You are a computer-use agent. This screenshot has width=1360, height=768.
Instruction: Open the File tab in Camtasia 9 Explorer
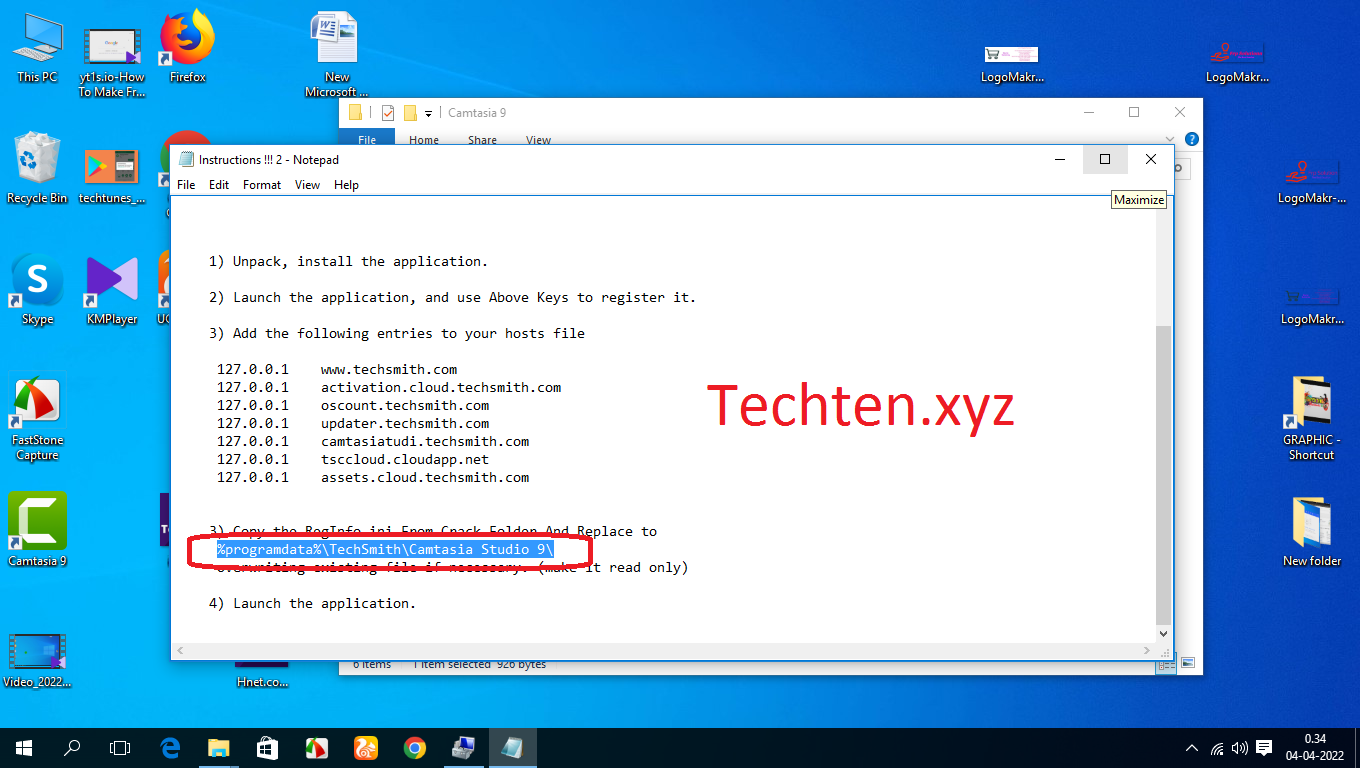[x=367, y=140]
